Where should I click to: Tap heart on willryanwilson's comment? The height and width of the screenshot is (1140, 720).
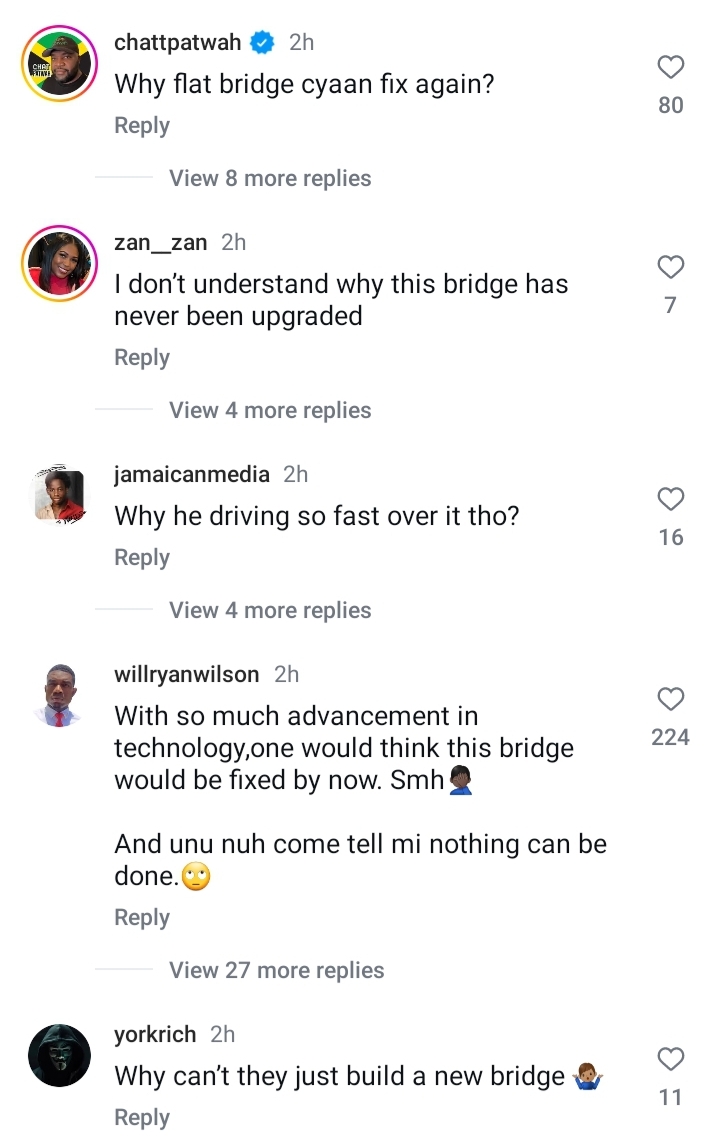pos(670,699)
